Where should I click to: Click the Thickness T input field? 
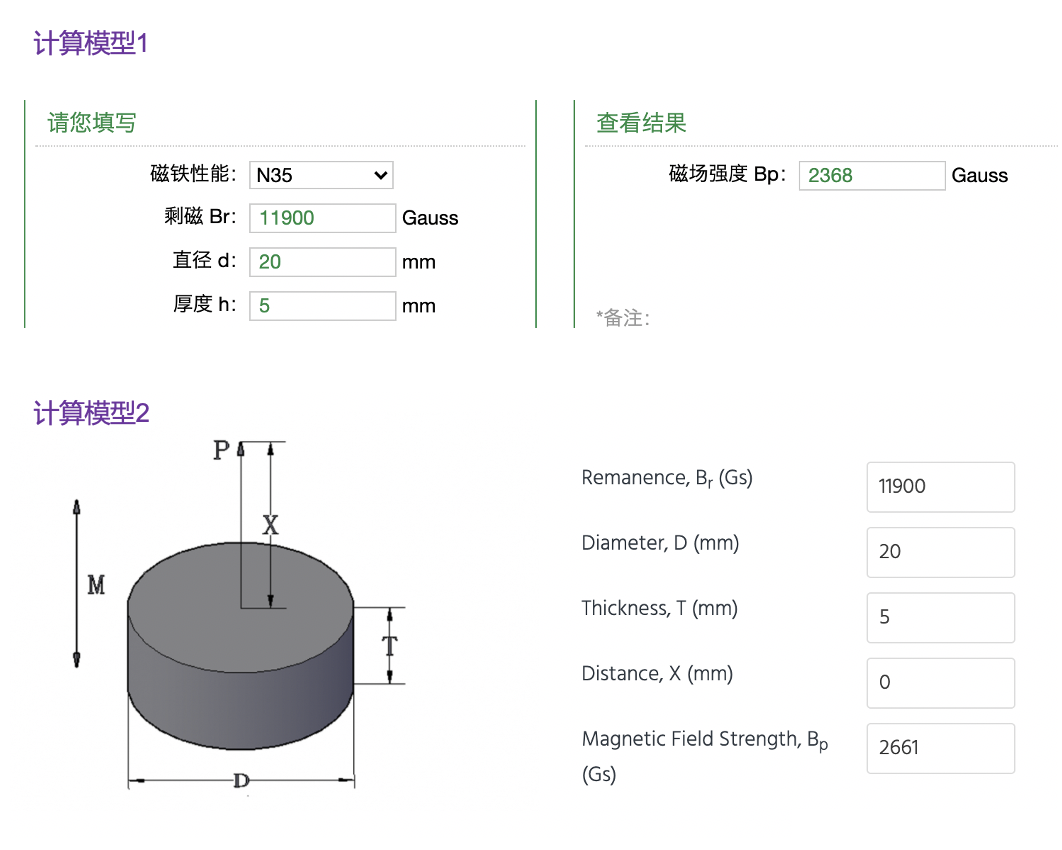click(x=941, y=618)
